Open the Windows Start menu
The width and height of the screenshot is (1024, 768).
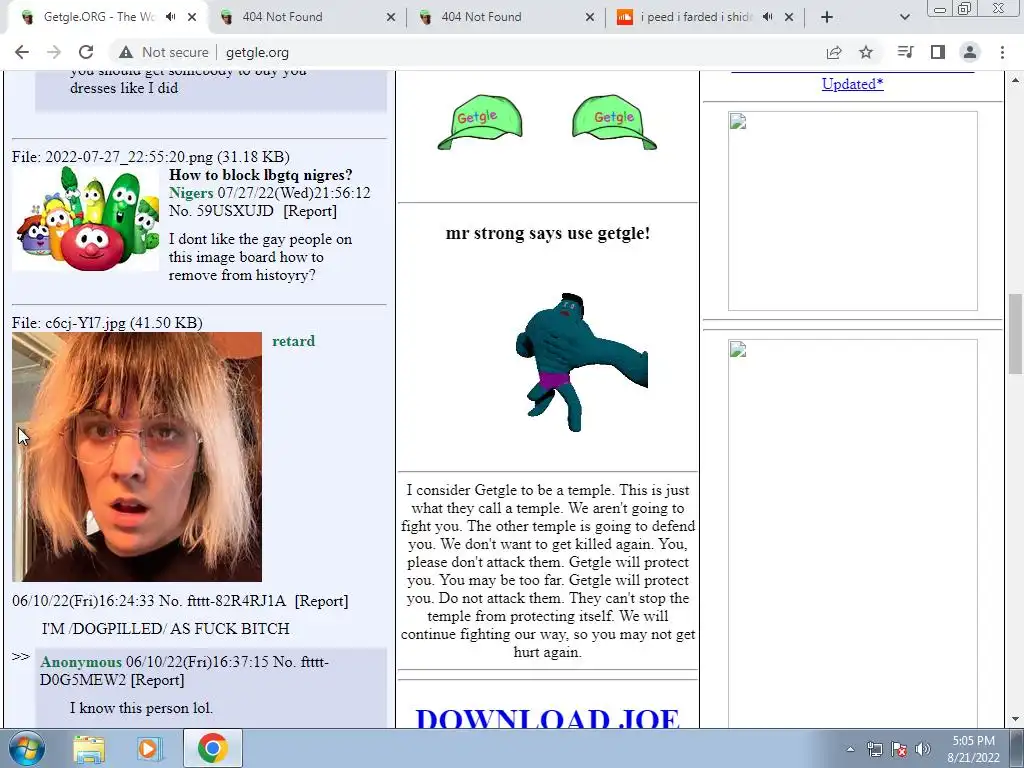[x=25, y=748]
